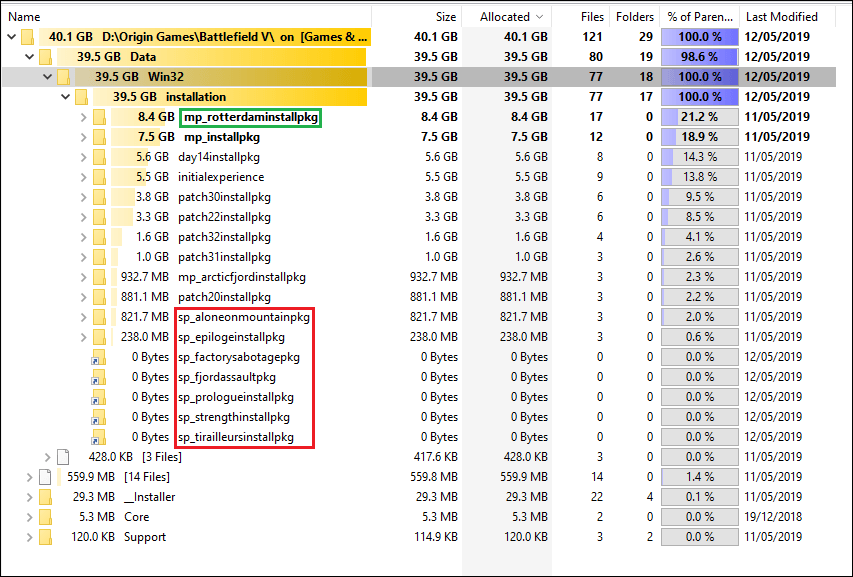
Task: Click the [14 Files] file group icon
Action: tap(44, 477)
